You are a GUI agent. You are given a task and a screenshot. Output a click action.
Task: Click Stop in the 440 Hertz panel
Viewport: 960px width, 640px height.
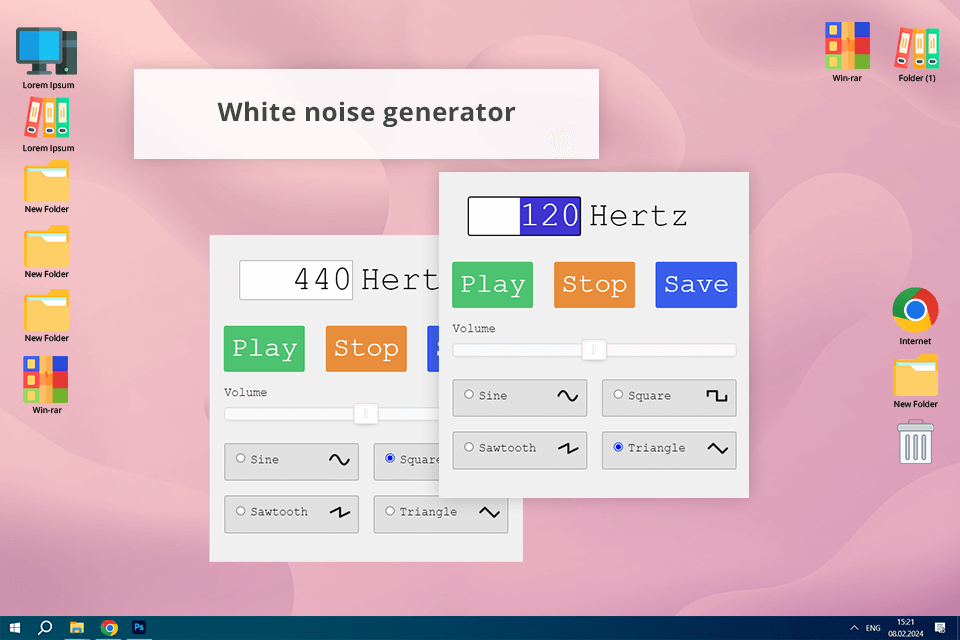click(366, 348)
